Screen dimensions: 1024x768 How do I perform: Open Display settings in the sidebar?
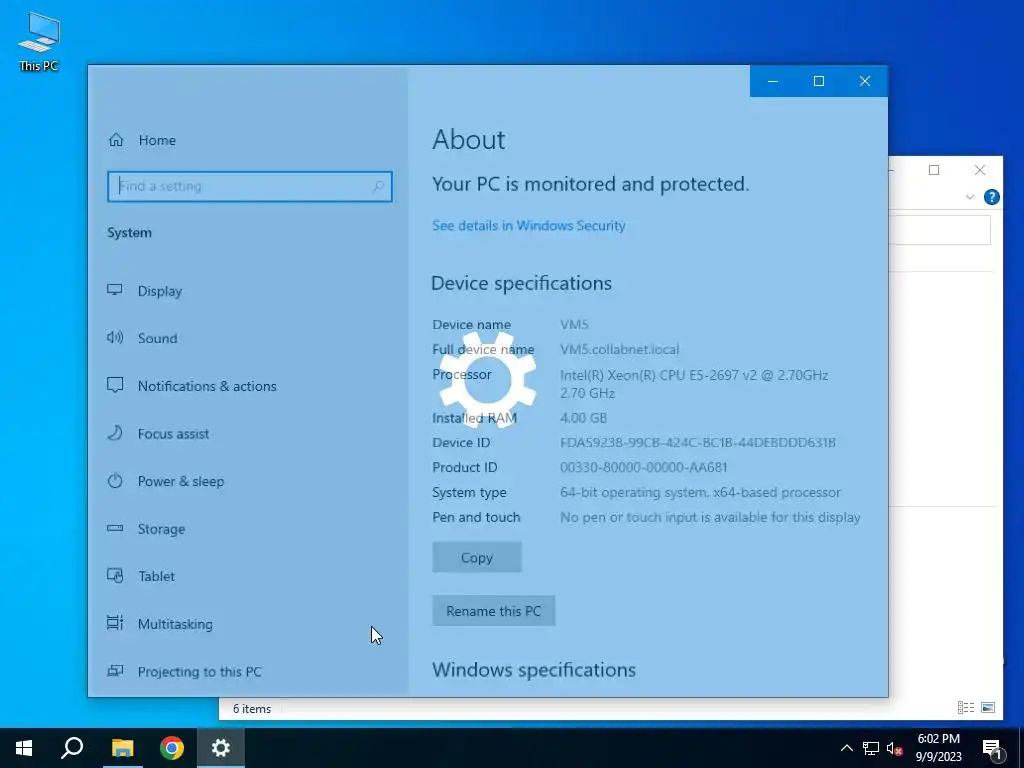(145, 291)
